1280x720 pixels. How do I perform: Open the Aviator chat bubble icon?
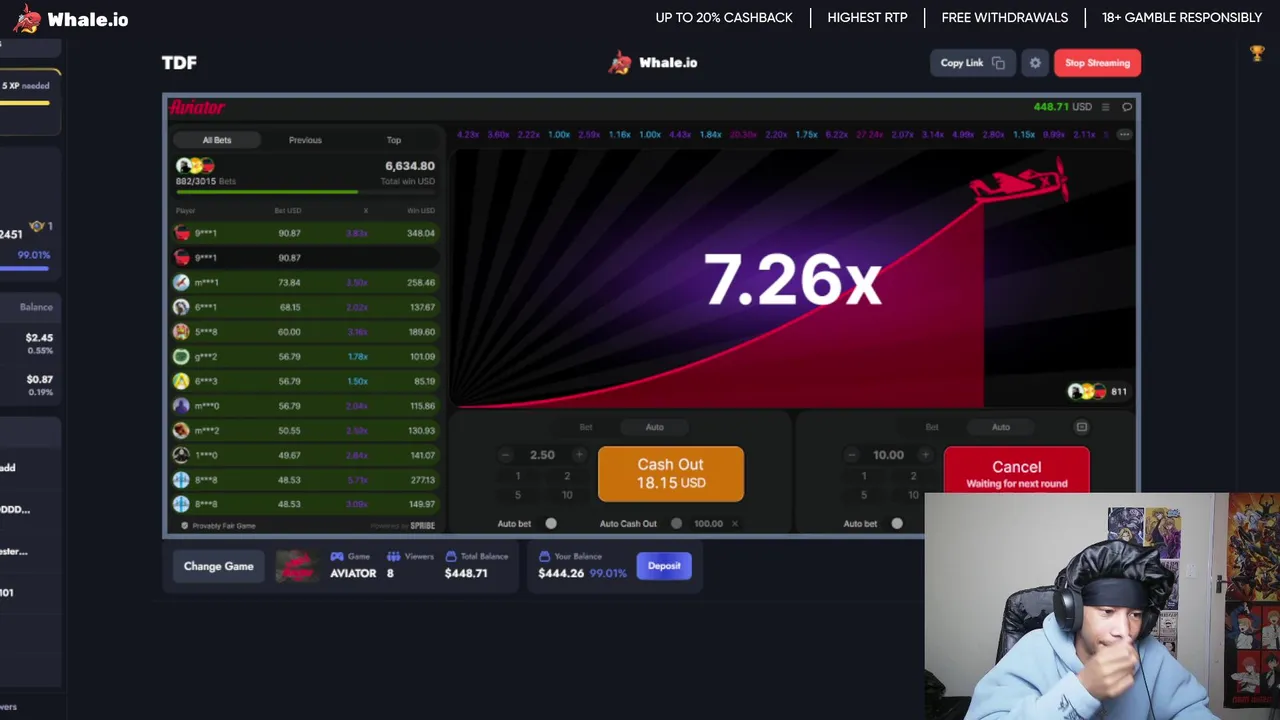point(1127,107)
